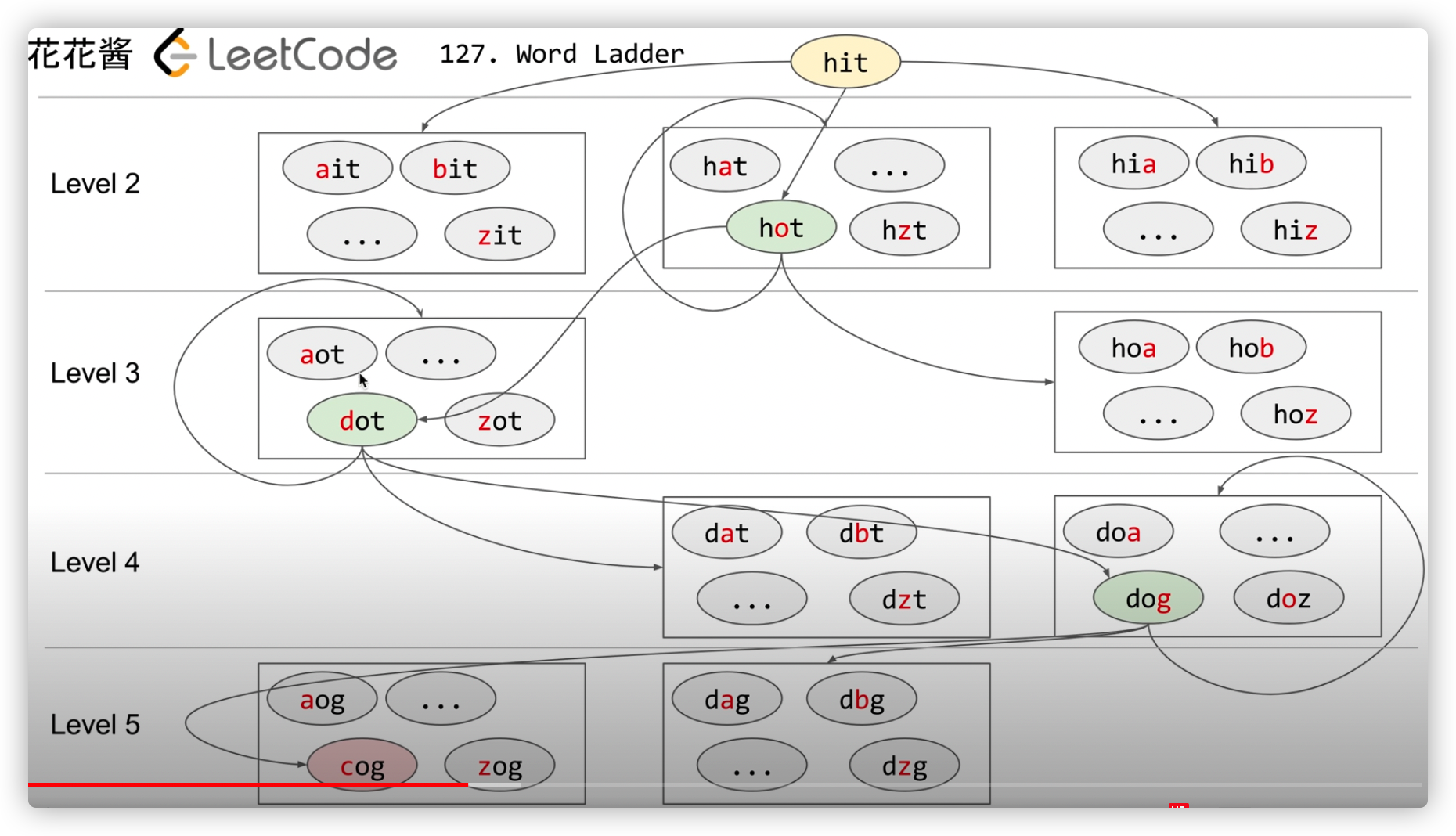The height and width of the screenshot is (836, 1456).
Task: Click the 'aot' node
Action: click(322, 355)
